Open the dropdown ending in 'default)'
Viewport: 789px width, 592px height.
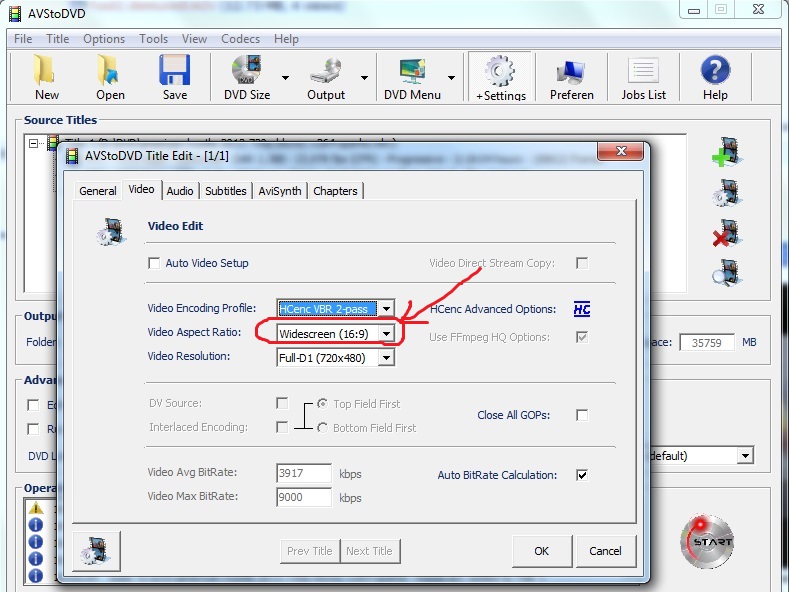(745, 456)
